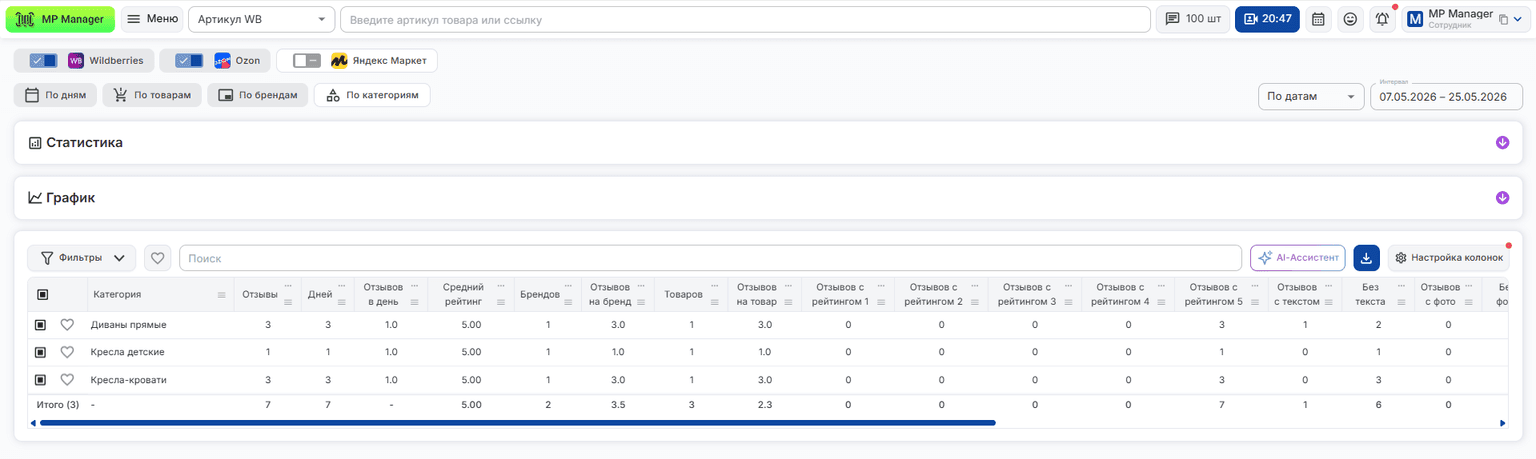The height and width of the screenshot is (459, 1536).
Task: Favorite the Диваны прямые row heart
Action: tap(67, 325)
